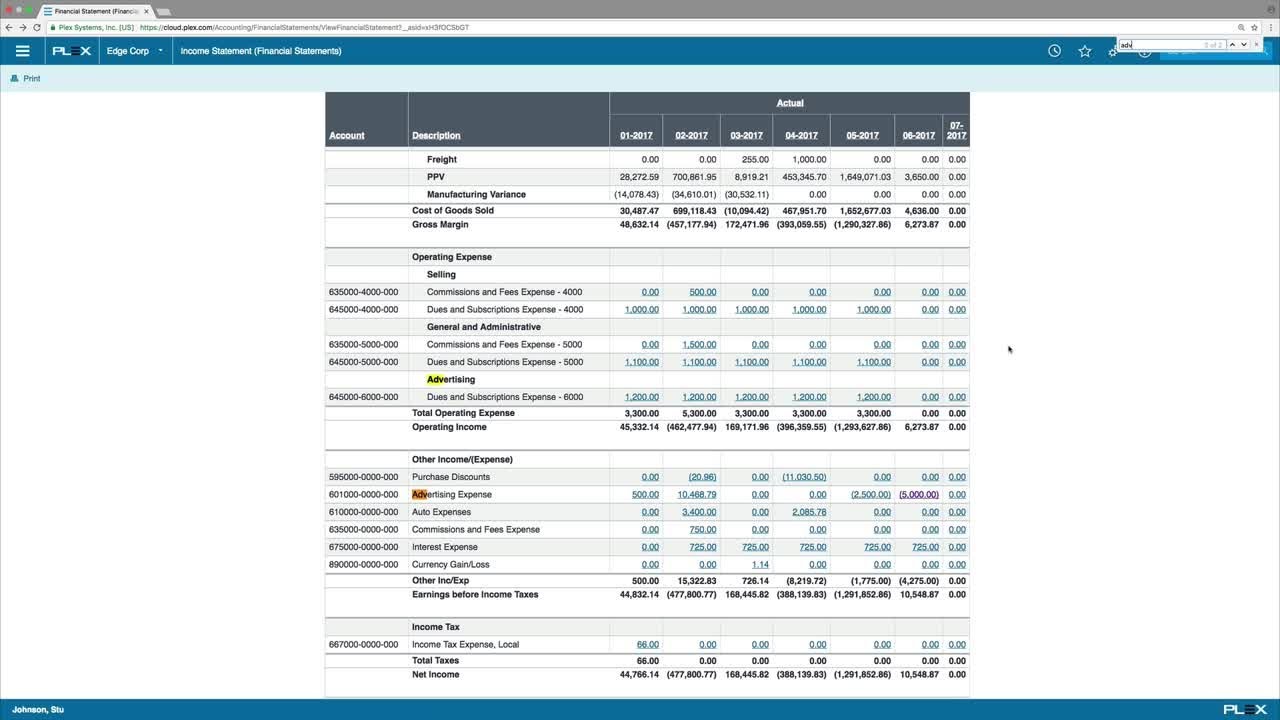The image size is (1280, 720).
Task: Select account number 890000-0000-000
Action: 363,565
